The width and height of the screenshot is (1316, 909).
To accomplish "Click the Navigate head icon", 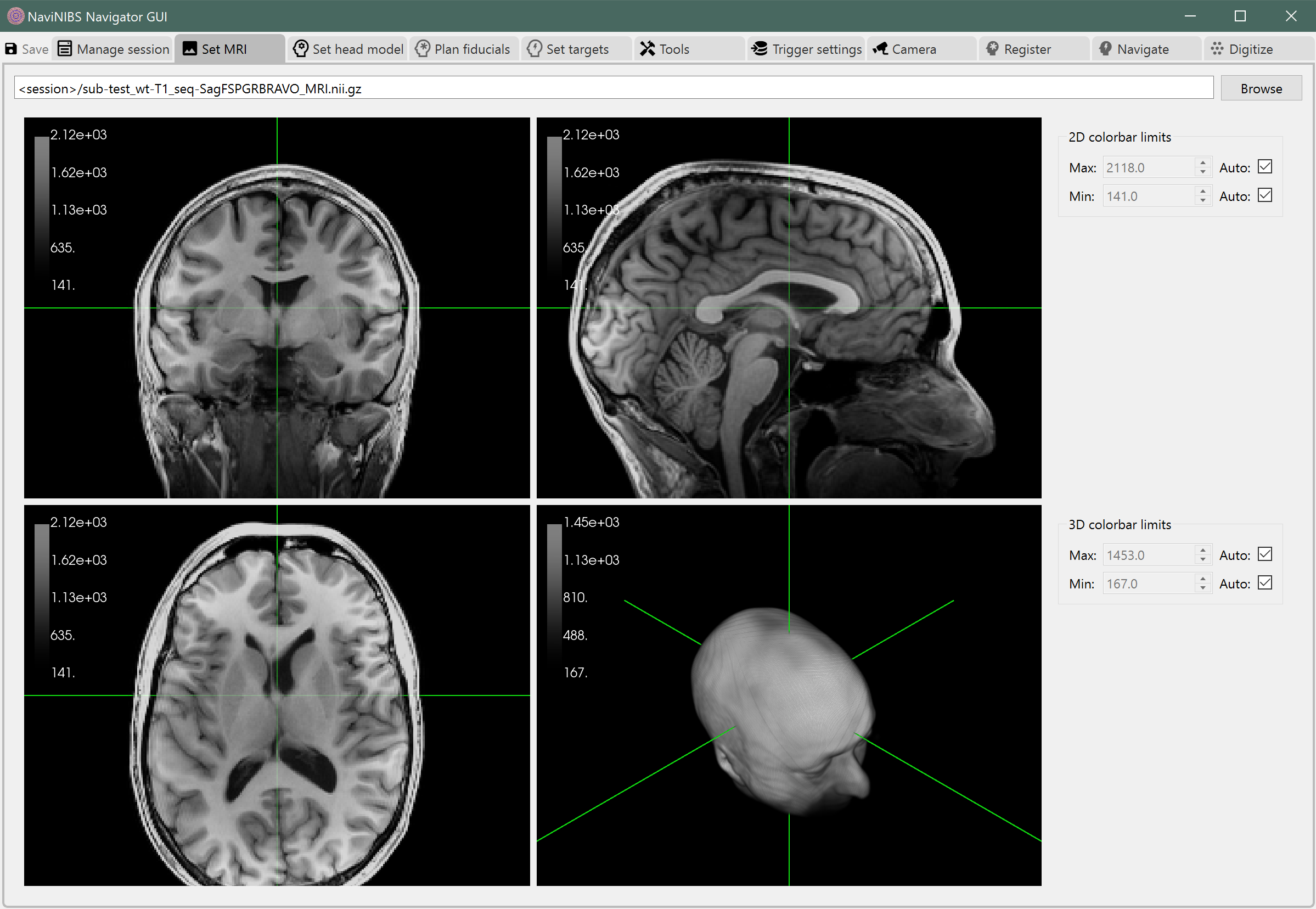I will click(x=1105, y=49).
